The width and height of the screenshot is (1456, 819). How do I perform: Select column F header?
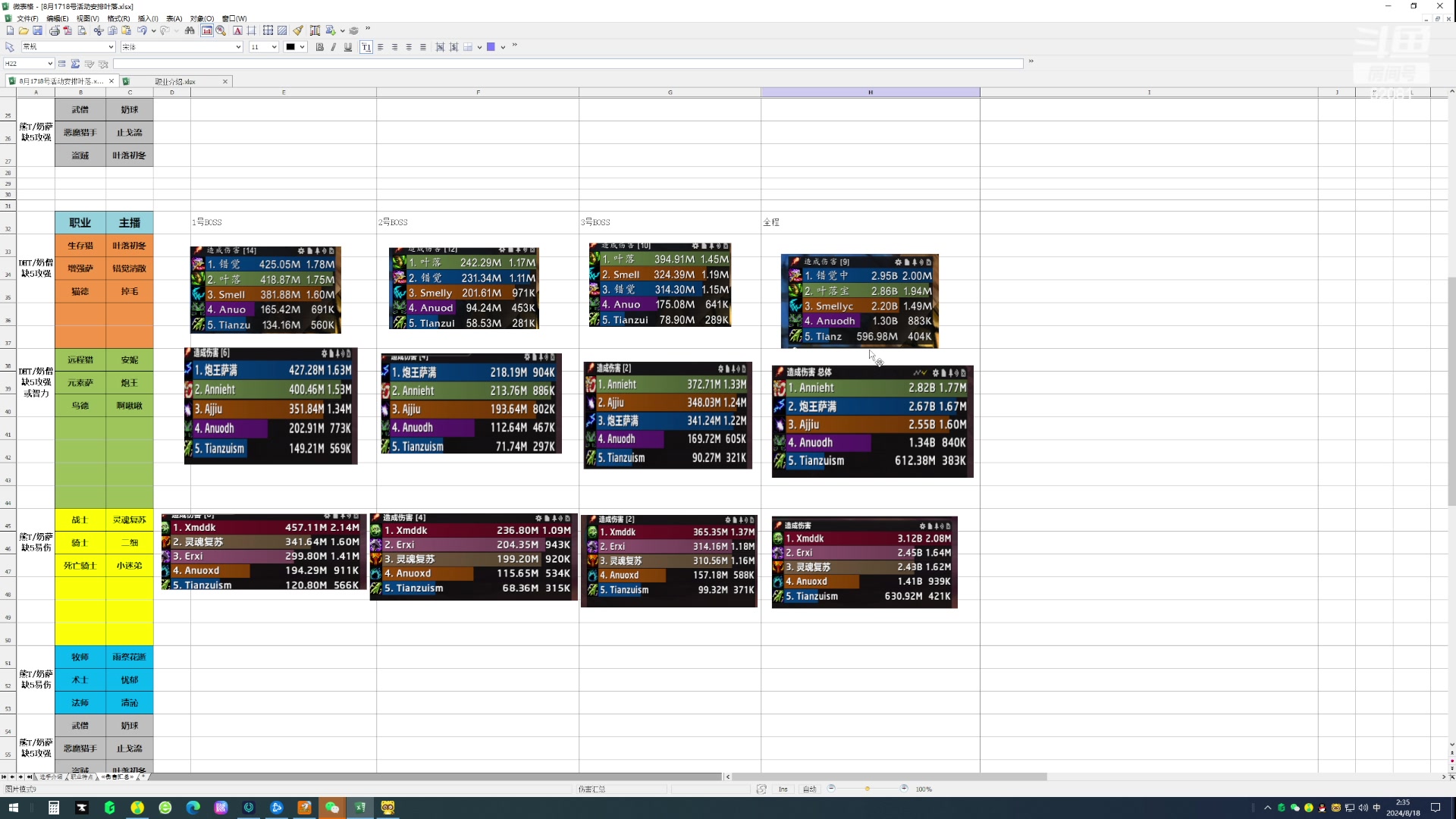point(478,93)
